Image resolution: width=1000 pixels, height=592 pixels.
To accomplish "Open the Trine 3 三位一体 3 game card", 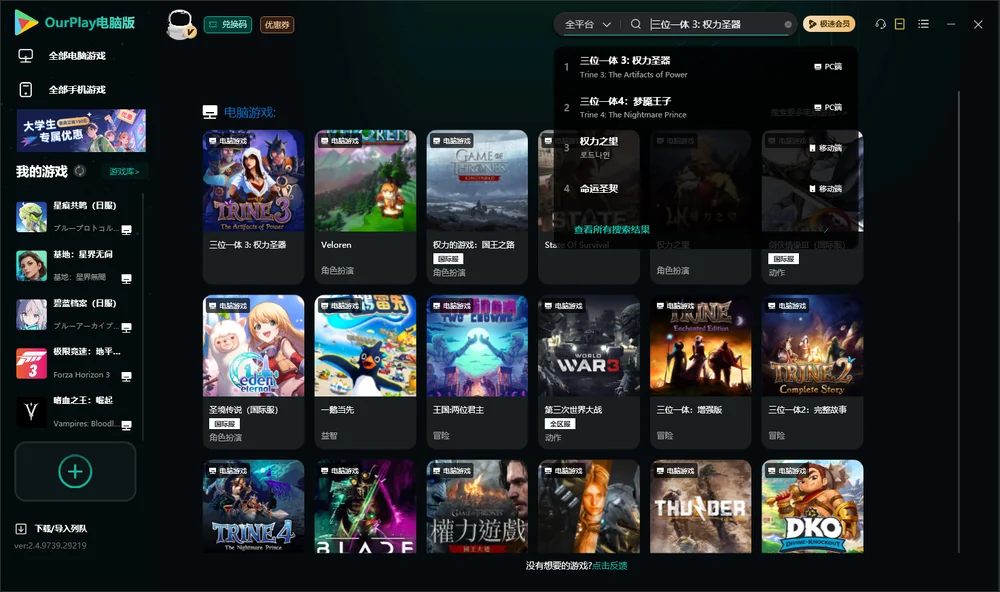I will click(253, 207).
